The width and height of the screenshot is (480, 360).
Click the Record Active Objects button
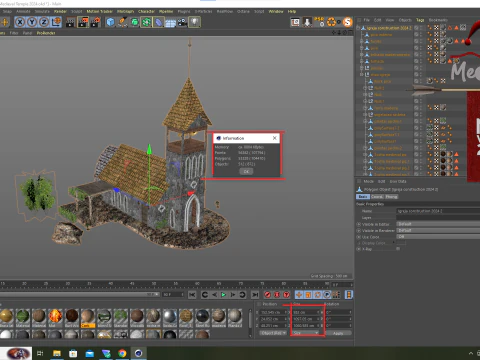[267, 295]
